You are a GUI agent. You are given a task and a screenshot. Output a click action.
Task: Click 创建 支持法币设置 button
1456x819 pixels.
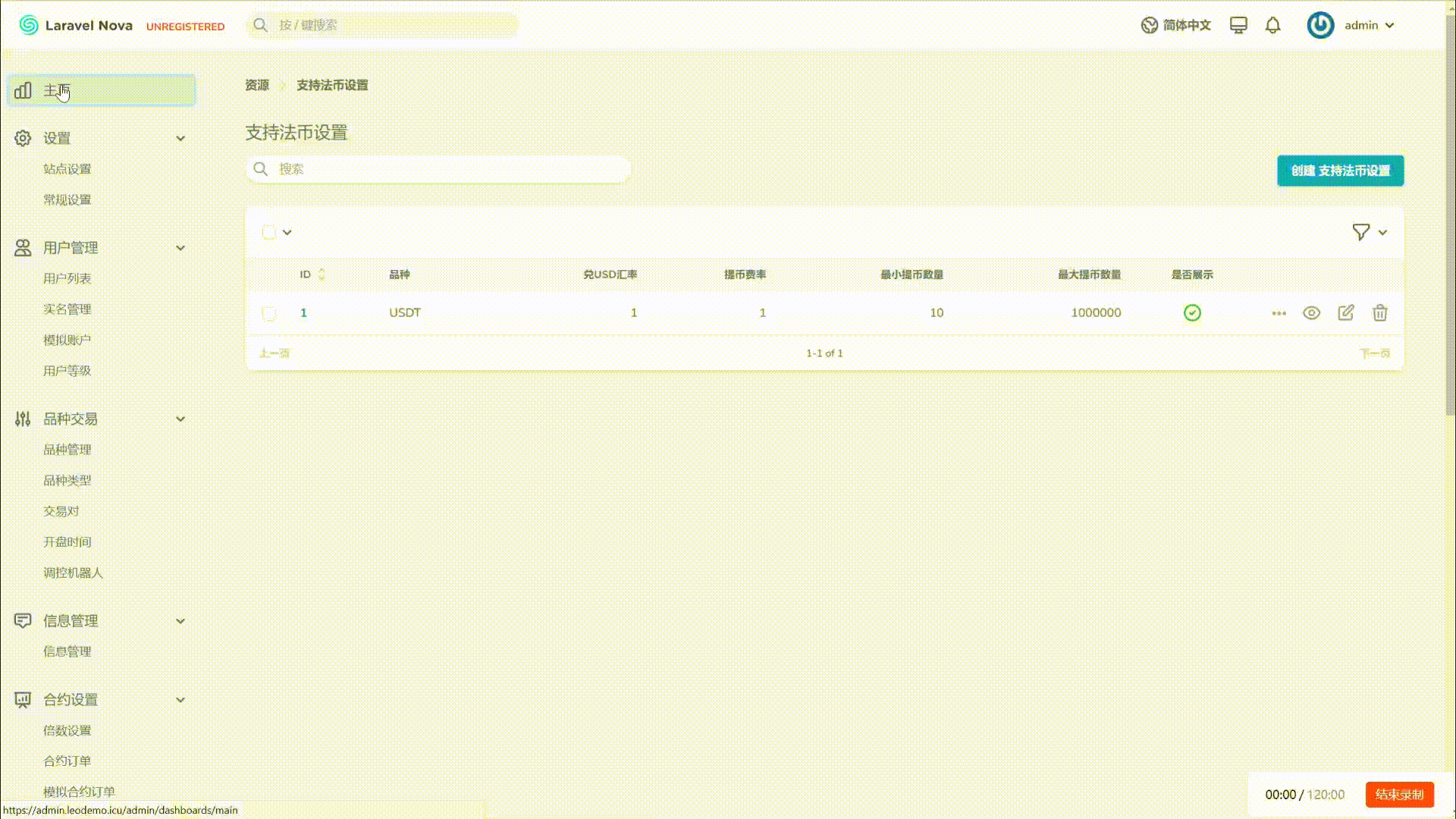click(1340, 171)
